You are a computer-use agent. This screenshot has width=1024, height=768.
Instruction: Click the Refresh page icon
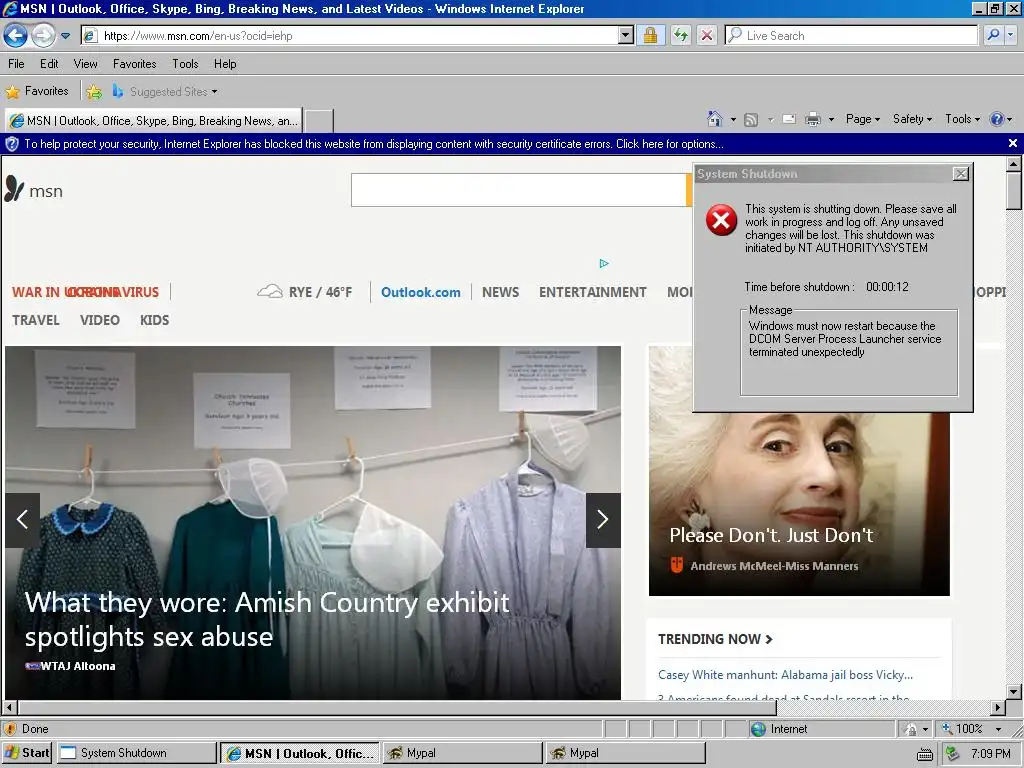pyautogui.click(x=680, y=36)
